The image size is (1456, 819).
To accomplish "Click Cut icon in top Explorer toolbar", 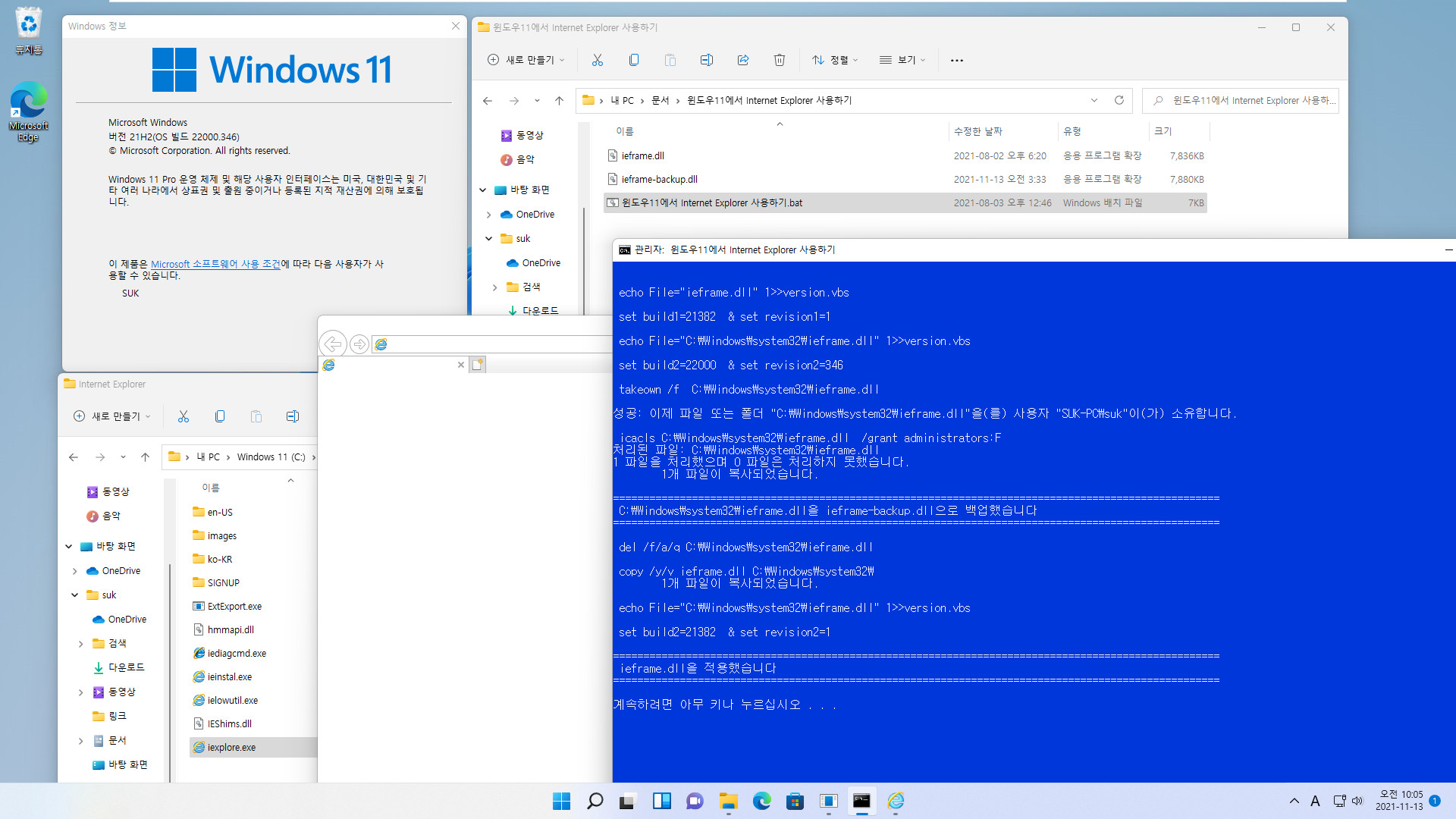I will 598,60.
